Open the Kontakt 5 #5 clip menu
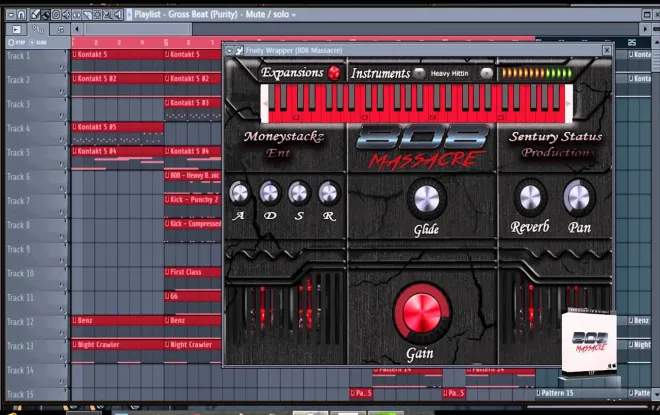This screenshot has height=415, width=660. pos(75,127)
